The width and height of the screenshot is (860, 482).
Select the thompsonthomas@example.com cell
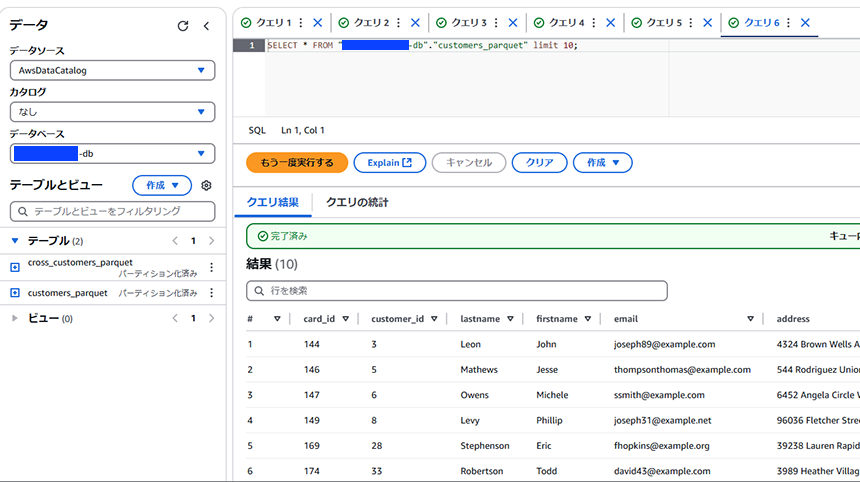(682, 370)
